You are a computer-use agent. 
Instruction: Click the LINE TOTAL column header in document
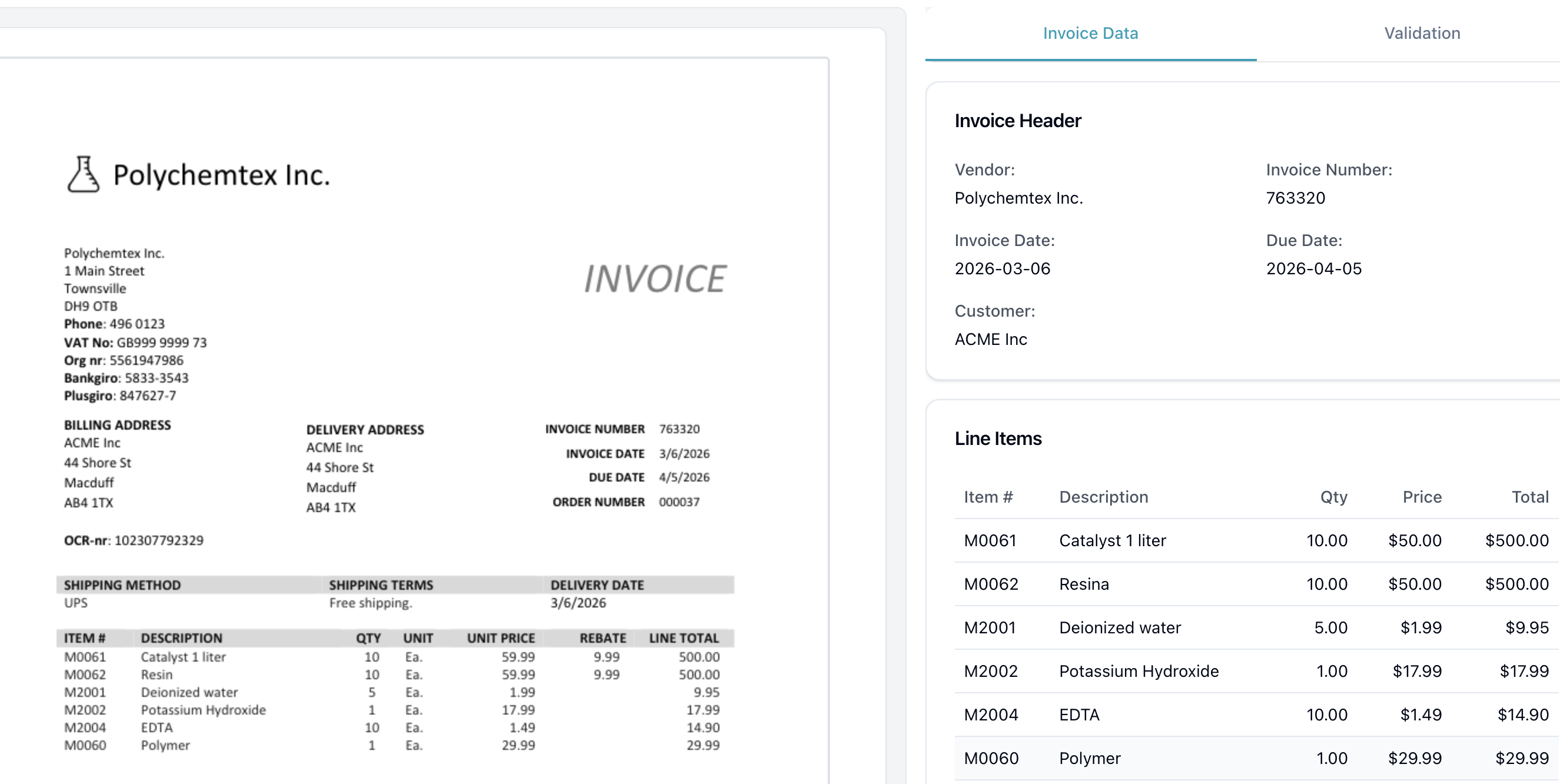[683, 639]
